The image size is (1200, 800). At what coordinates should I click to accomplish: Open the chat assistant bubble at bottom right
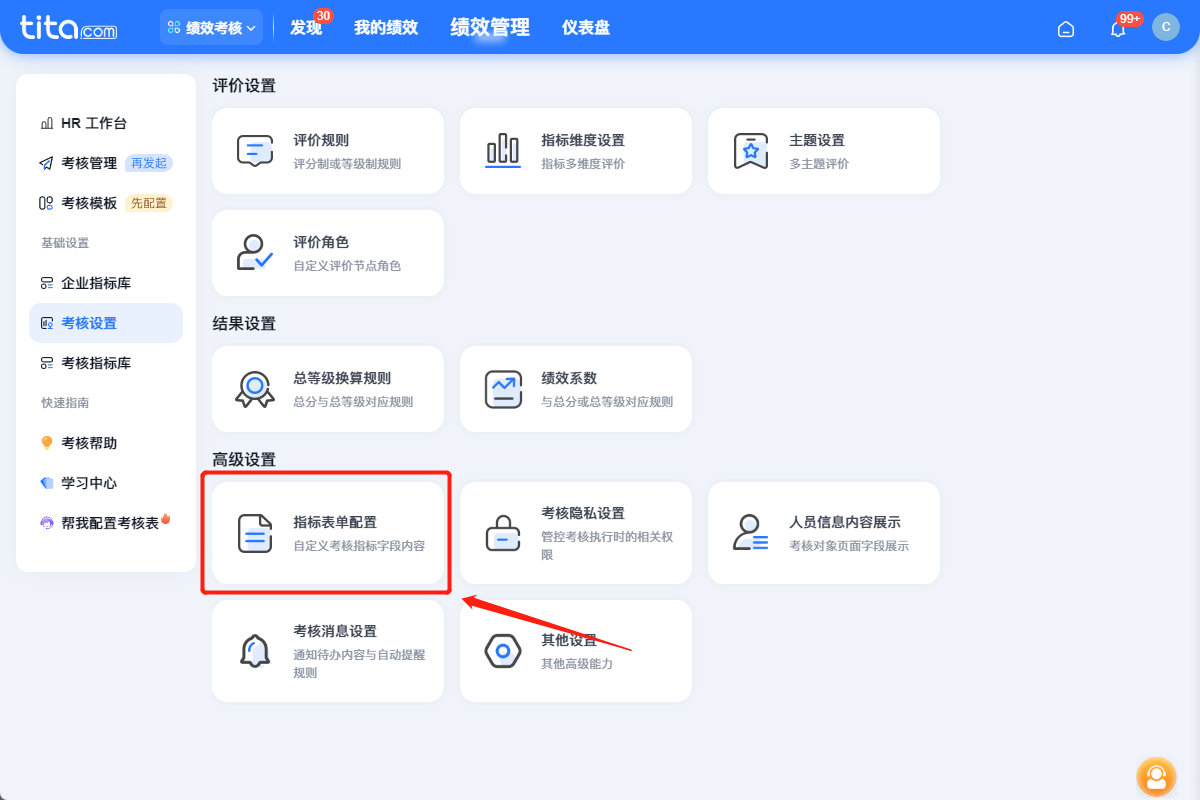click(1156, 777)
